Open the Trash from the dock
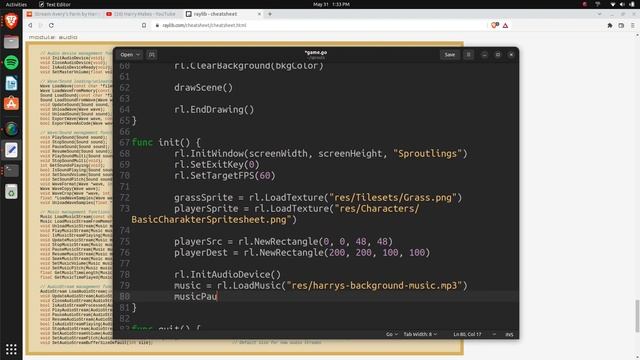Viewport: 640px width, 360px height. [11, 191]
